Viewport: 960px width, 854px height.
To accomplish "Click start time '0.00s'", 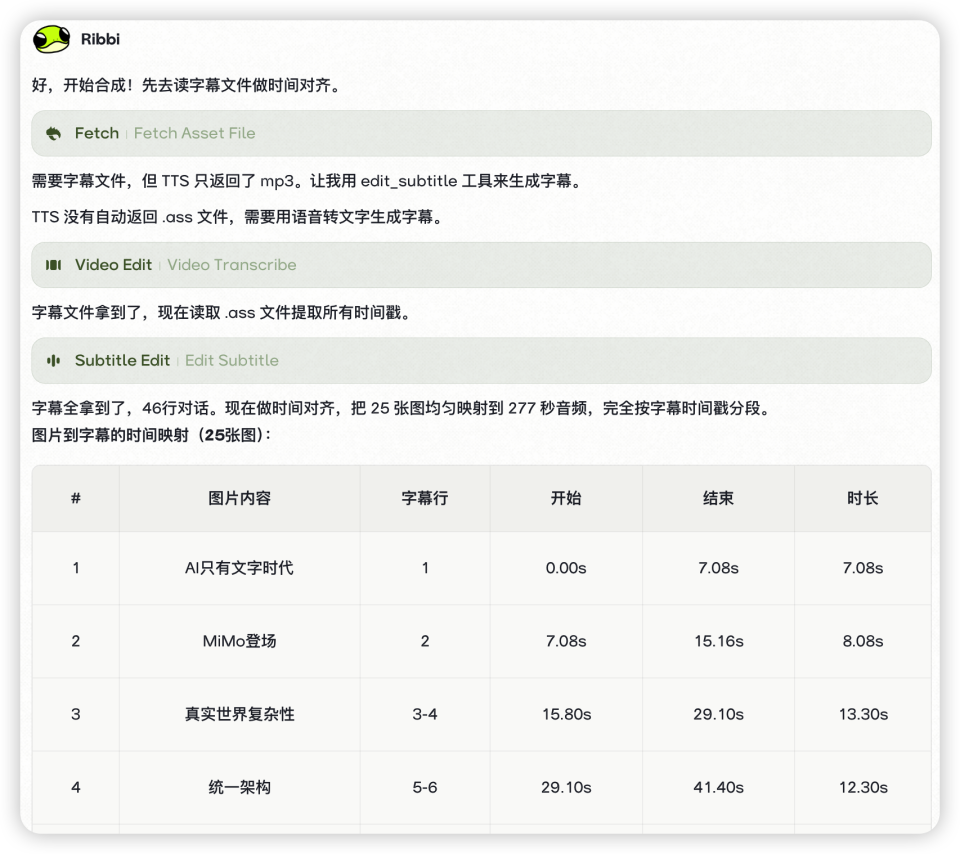I will [x=566, y=567].
